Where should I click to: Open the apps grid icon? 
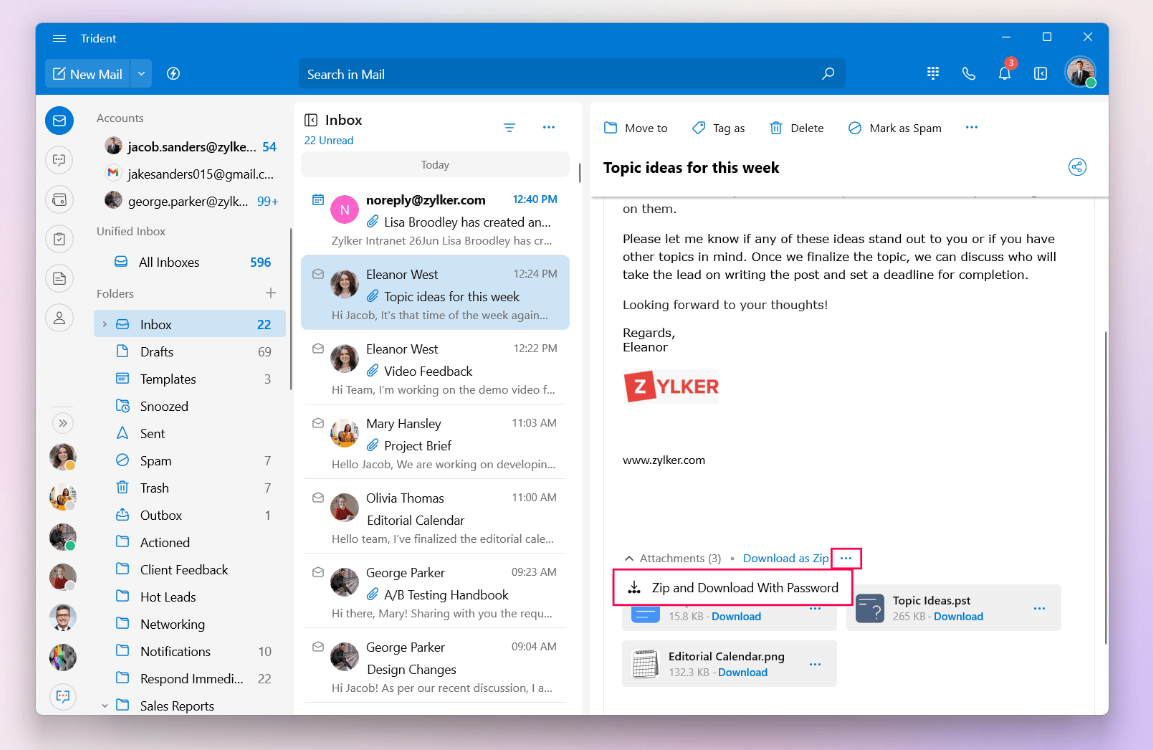click(932, 73)
